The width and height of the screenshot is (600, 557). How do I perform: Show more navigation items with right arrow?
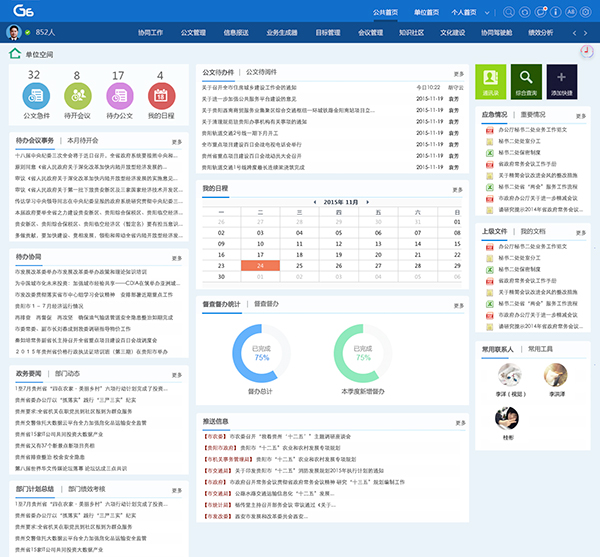(585, 33)
